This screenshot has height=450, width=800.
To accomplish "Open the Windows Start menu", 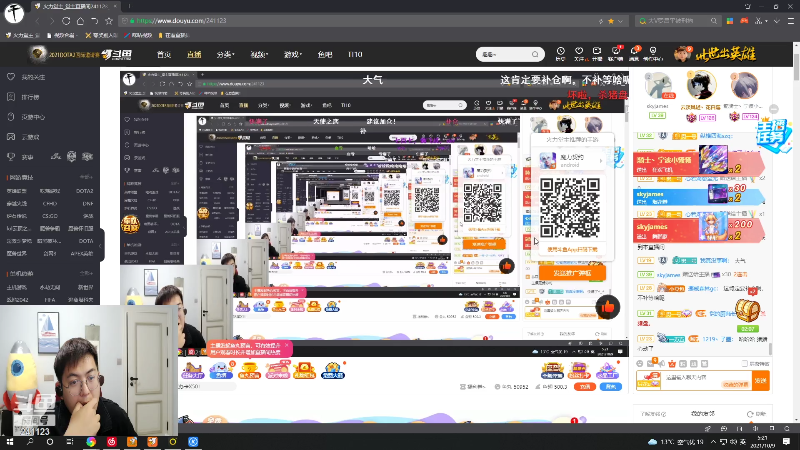I will pyautogui.click(x=9, y=442).
